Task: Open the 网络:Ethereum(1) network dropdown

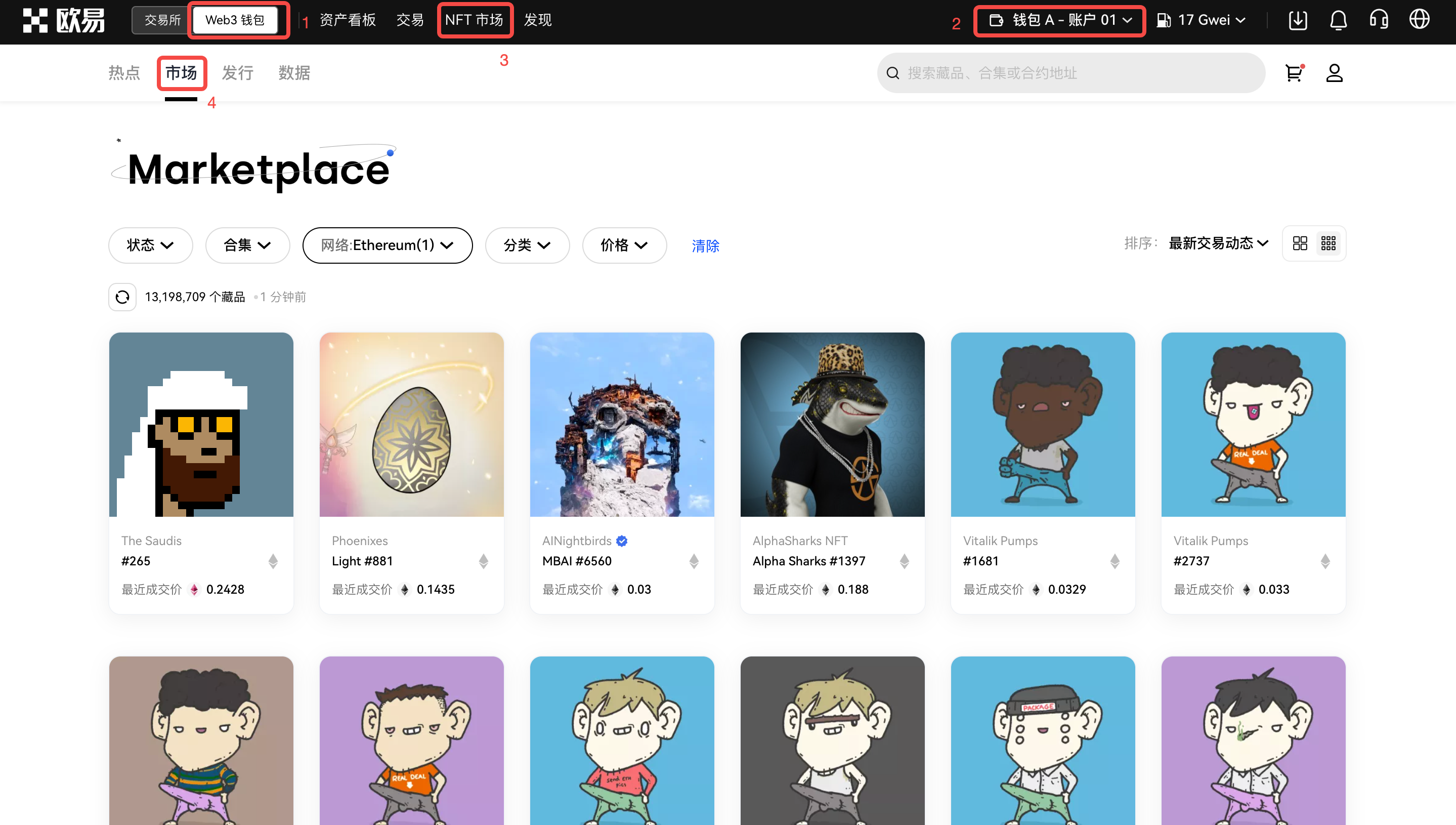Action: click(388, 245)
